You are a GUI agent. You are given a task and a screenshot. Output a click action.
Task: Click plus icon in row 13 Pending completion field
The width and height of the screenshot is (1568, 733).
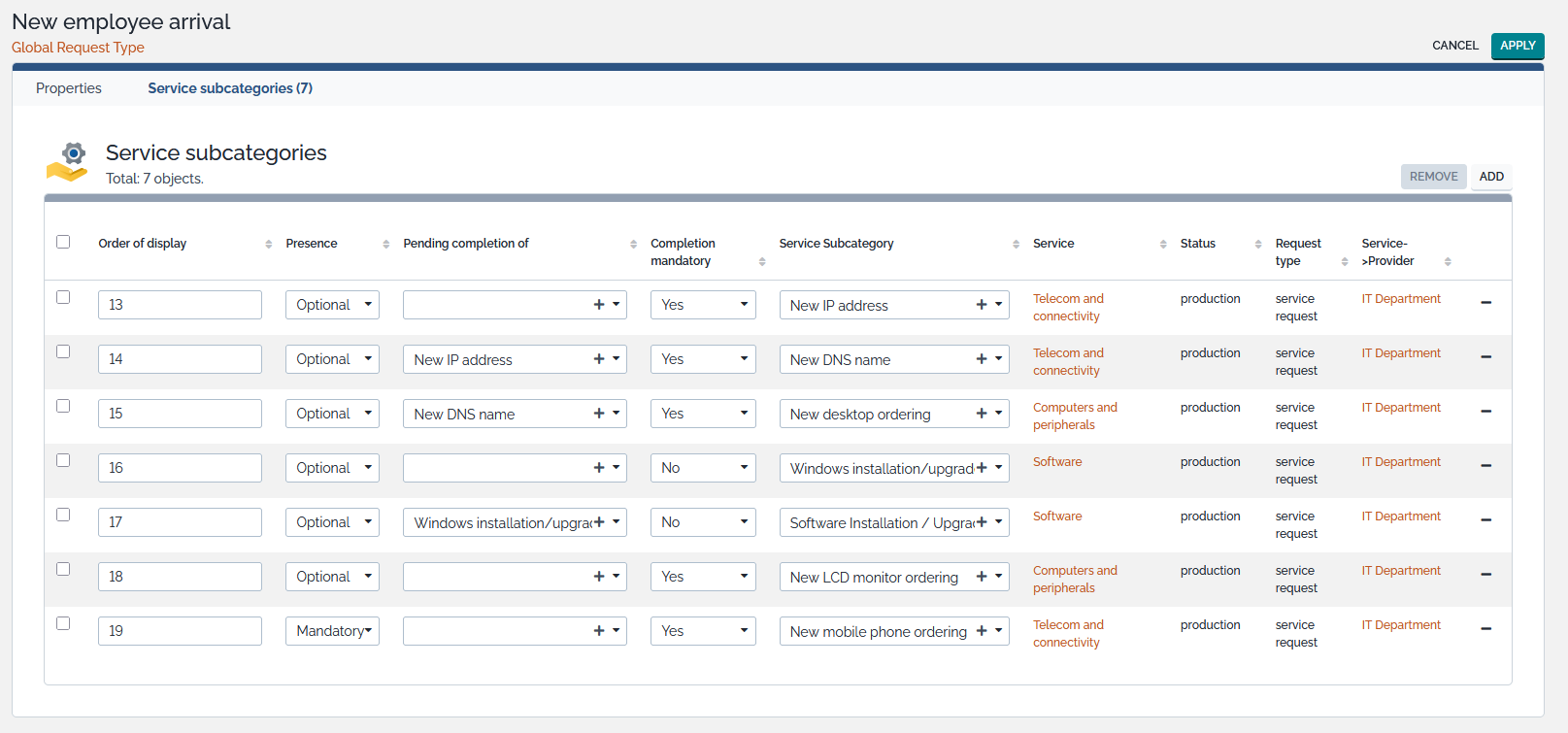[599, 305]
